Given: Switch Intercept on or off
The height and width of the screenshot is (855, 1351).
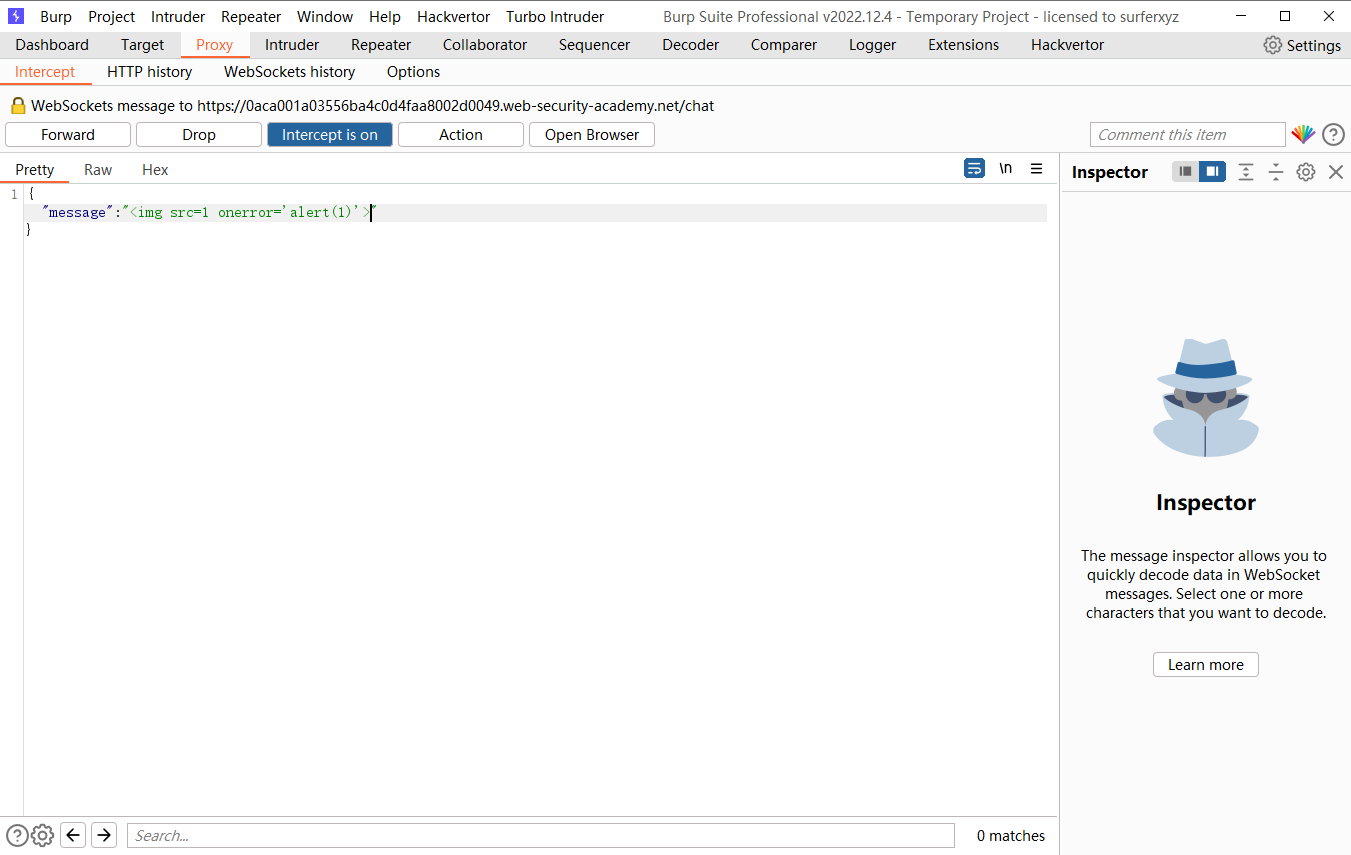Looking at the screenshot, I should coord(330,133).
